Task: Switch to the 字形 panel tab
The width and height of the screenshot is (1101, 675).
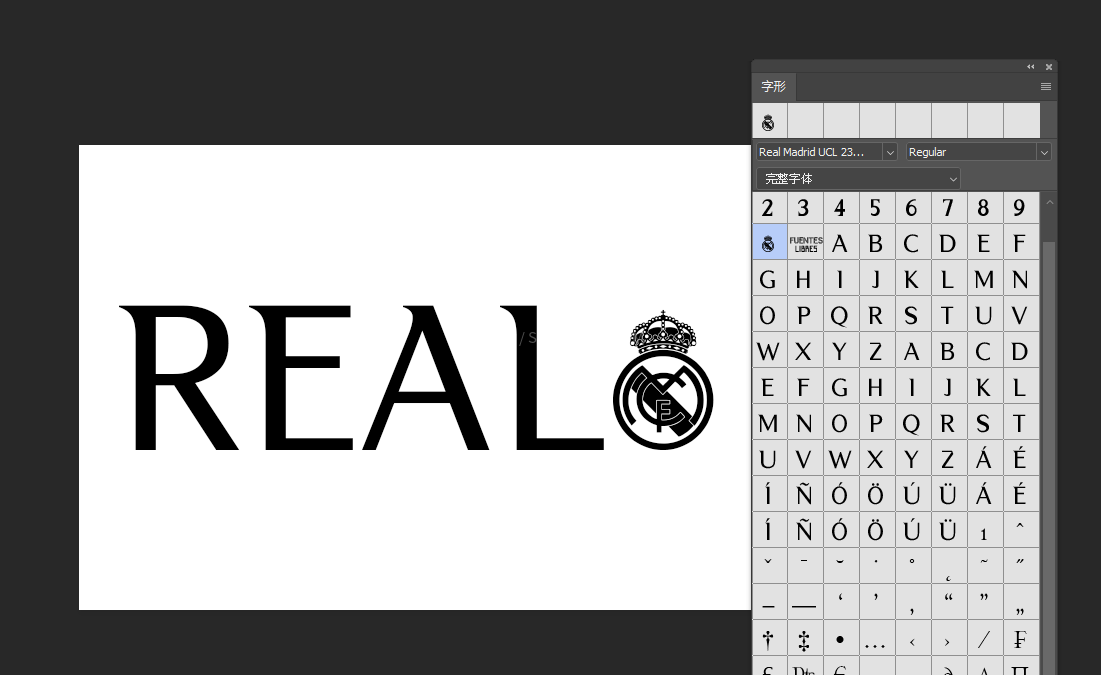Action: point(774,87)
